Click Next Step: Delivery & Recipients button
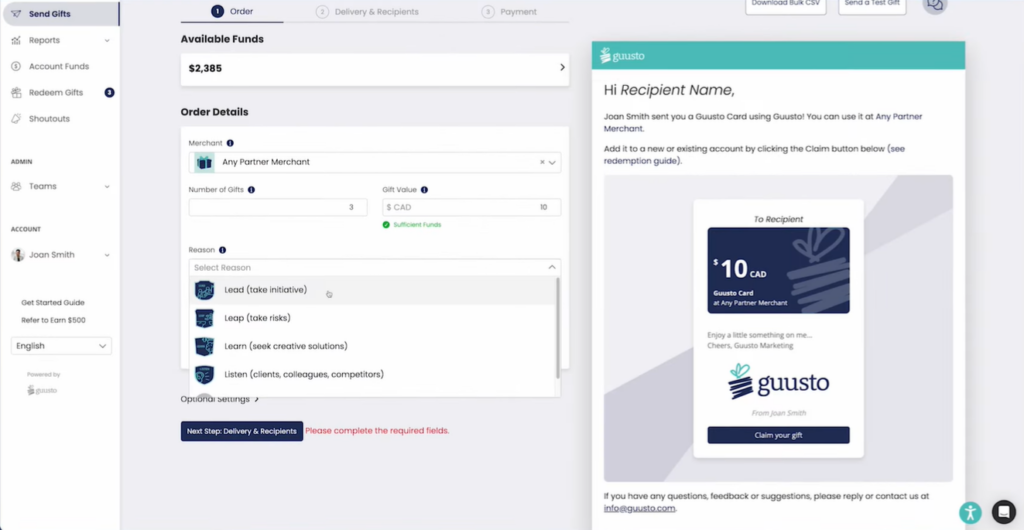 (242, 431)
